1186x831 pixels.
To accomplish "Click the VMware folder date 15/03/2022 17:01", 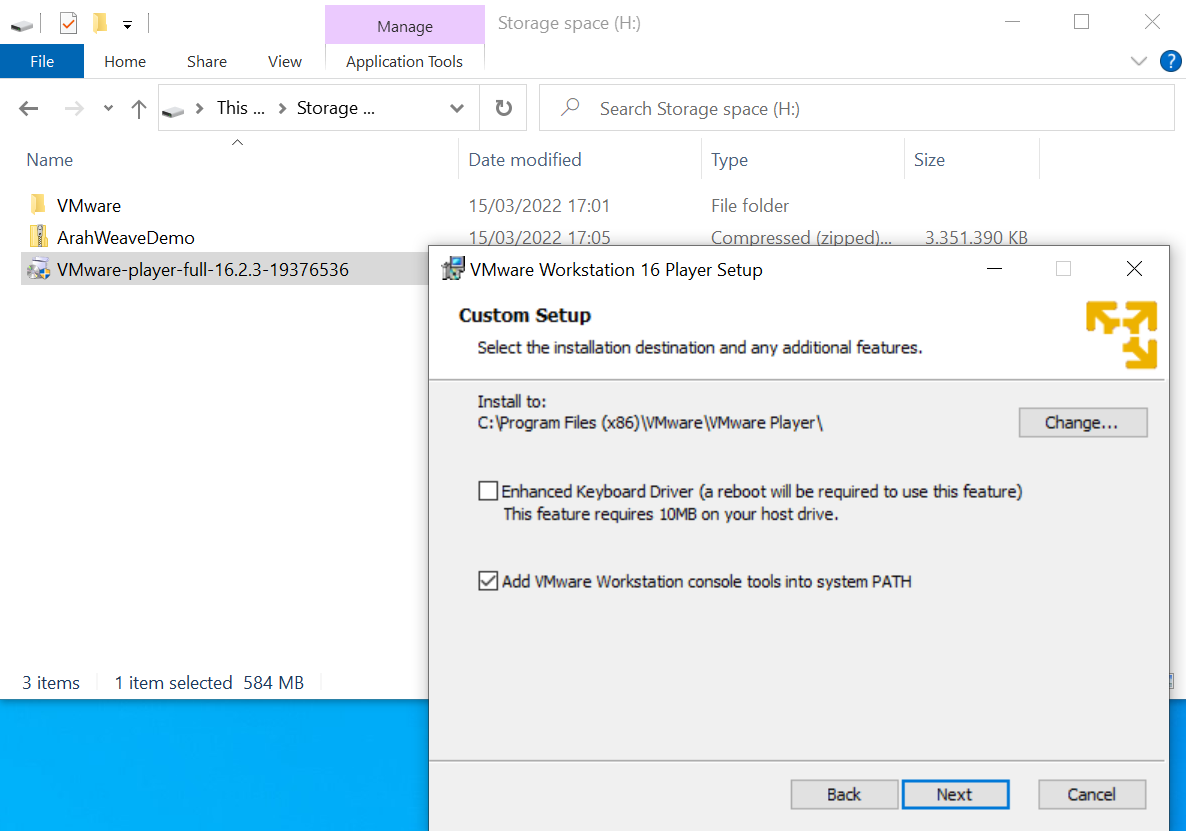I will click(x=539, y=206).
